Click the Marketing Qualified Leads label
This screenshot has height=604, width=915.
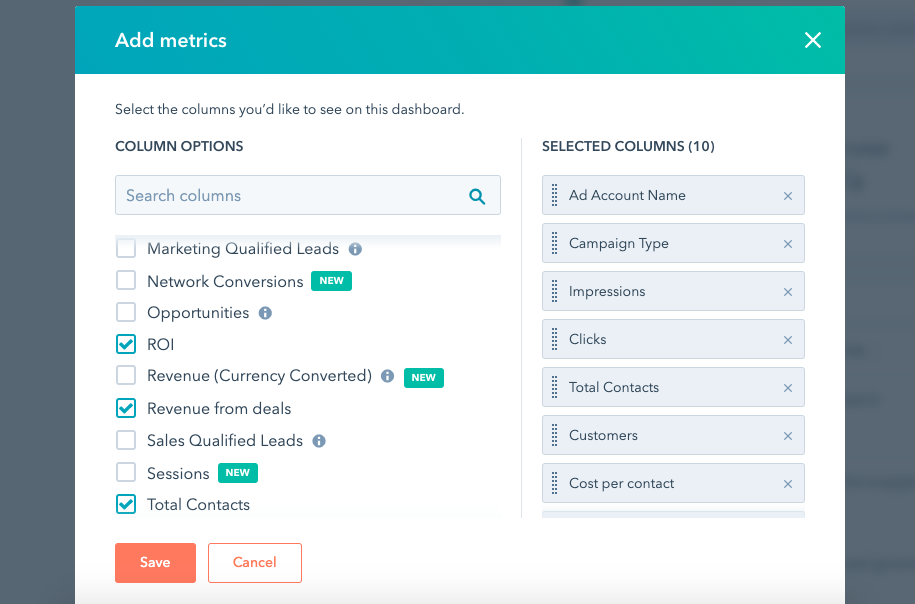click(243, 249)
